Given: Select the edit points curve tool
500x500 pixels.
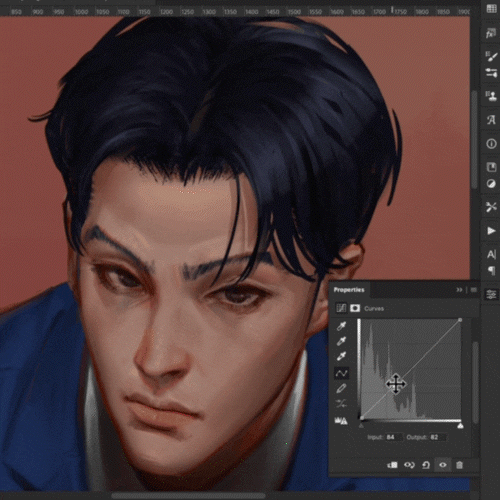Looking at the screenshot, I should tap(341, 373).
